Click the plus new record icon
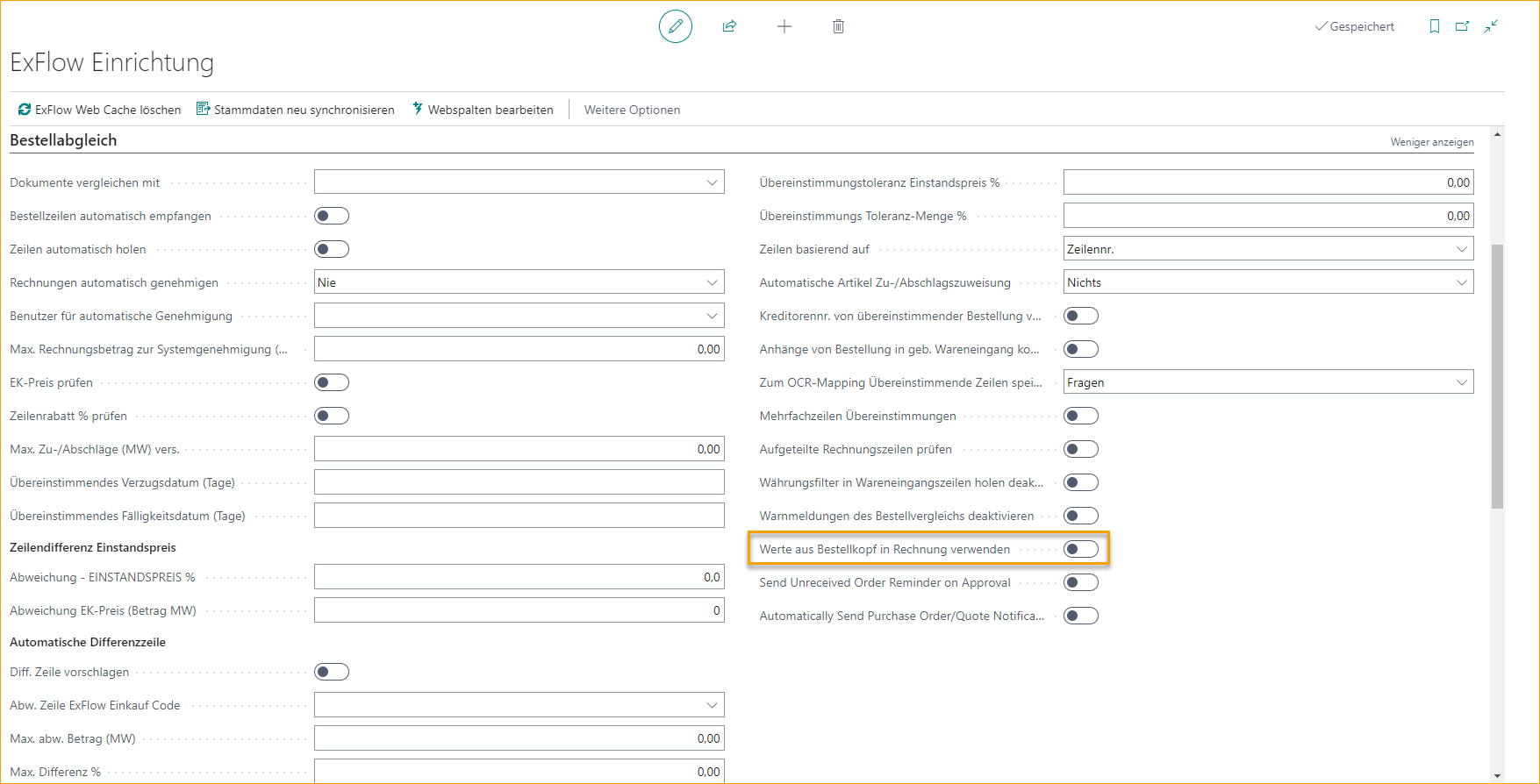Viewport: 1540px width, 784px height. point(784,26)
